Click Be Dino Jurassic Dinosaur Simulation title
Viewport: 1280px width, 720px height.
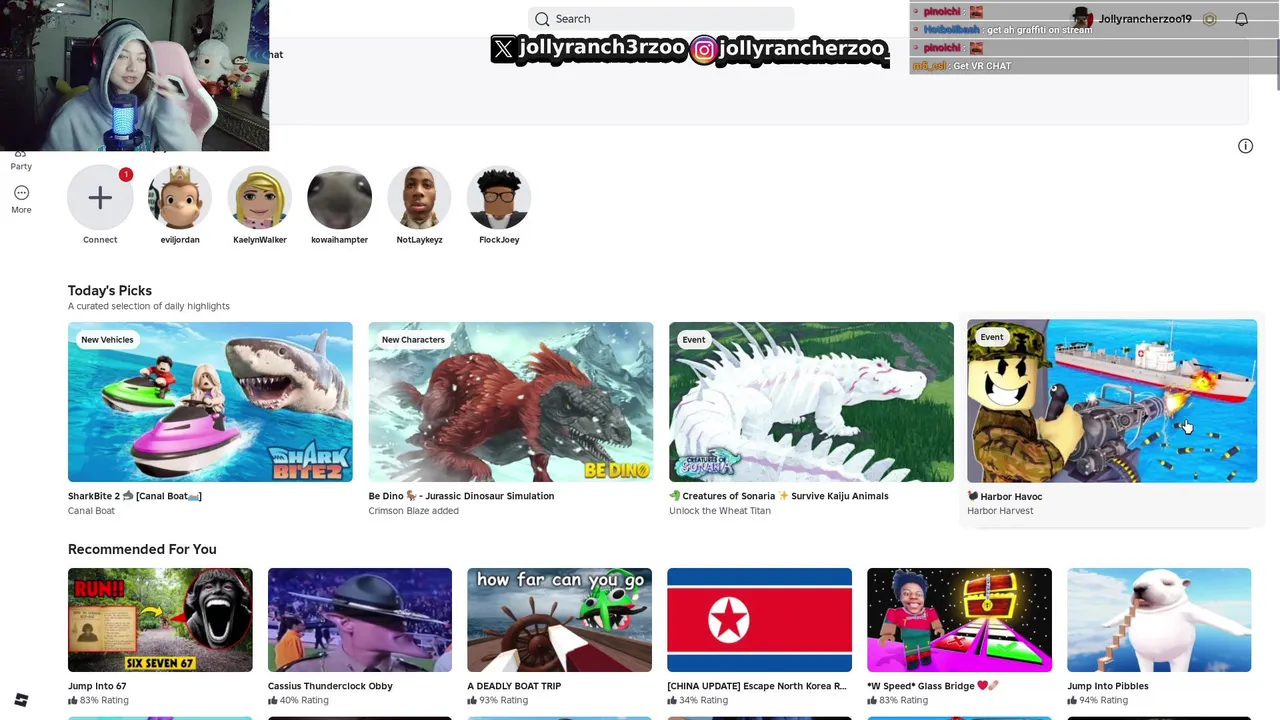pyautogui.click(x=461, y=496)
